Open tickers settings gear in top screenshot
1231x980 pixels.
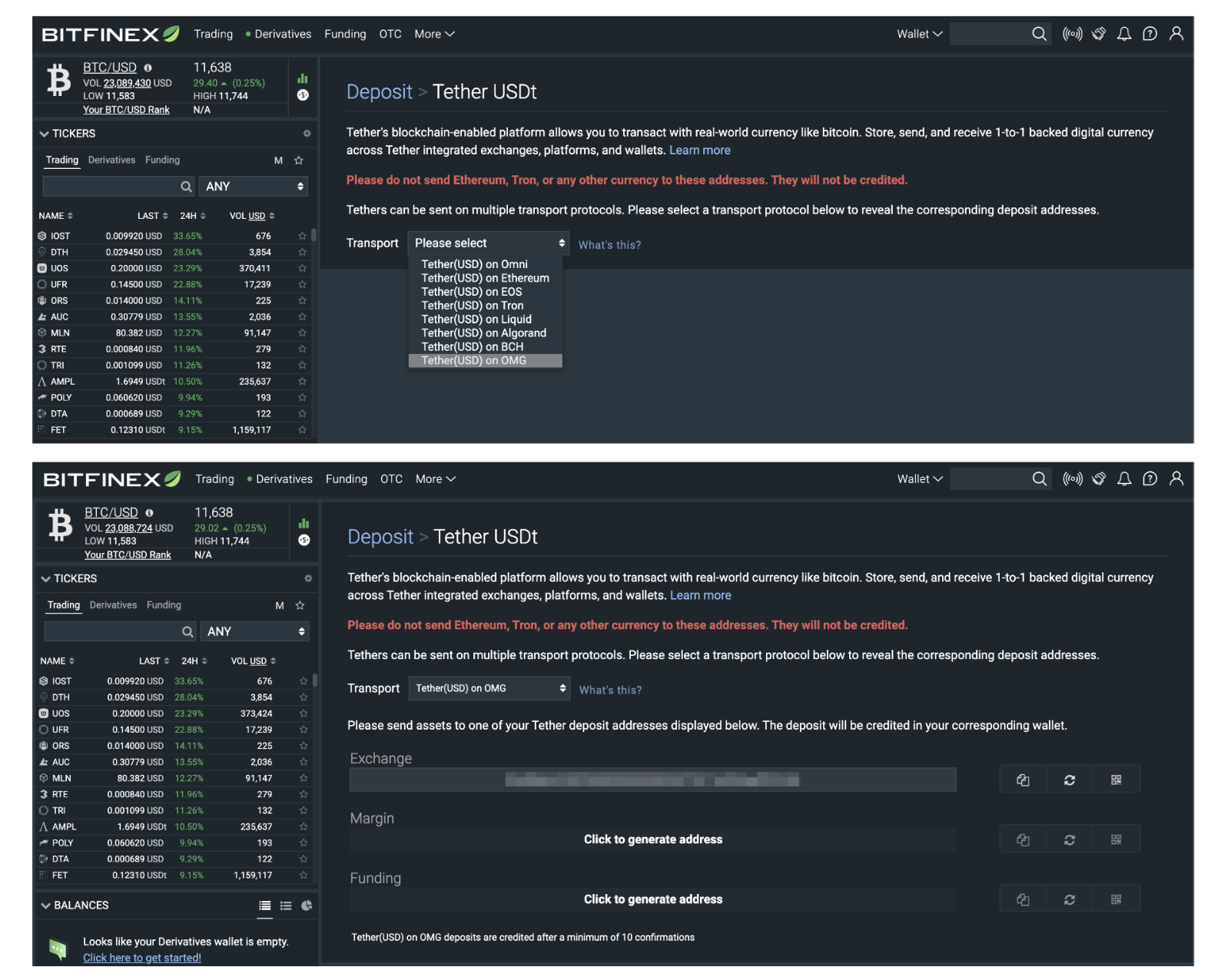click(x=307, y=134)
